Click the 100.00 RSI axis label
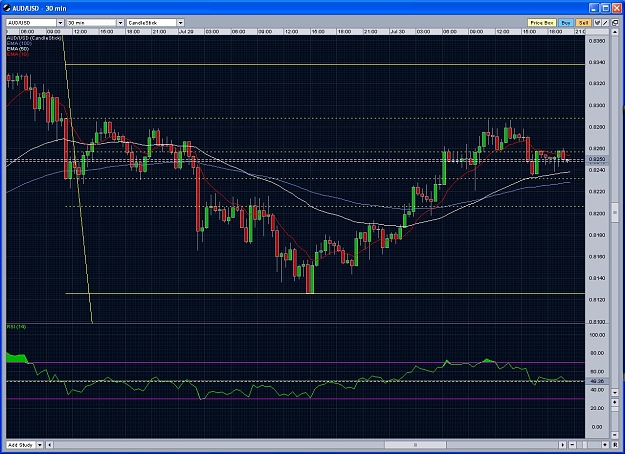 597,335
